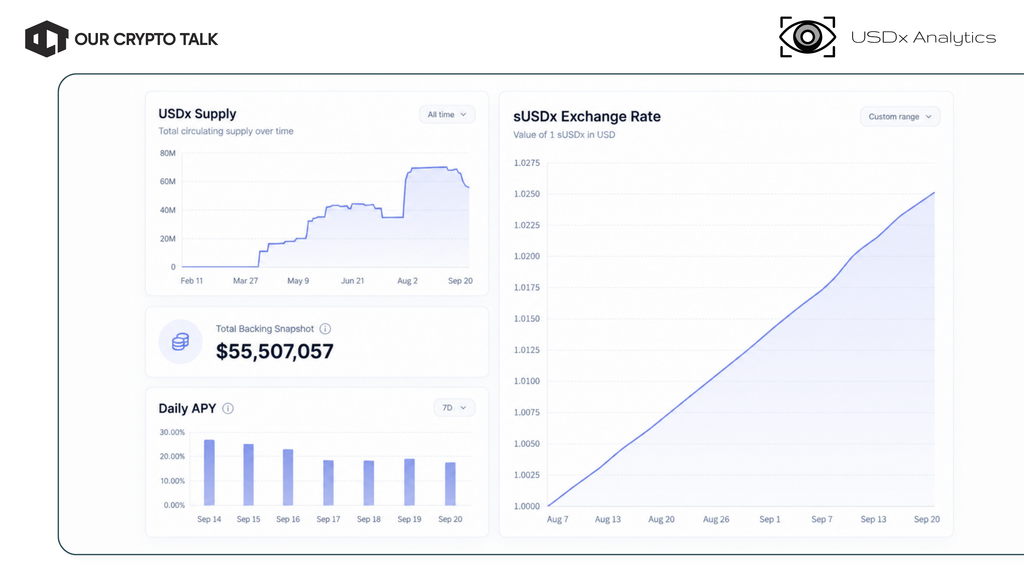Click the Sep 17 APY bar
The image size is (1024, 576).
pos(328,483)
